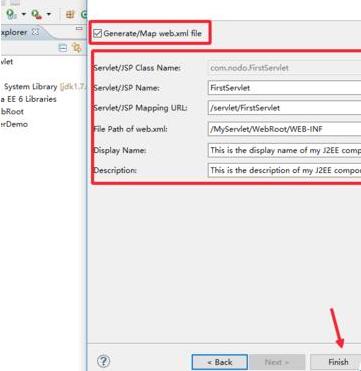Go to previous page with Back button
This screenshot has height=371, width=361.
220,362
